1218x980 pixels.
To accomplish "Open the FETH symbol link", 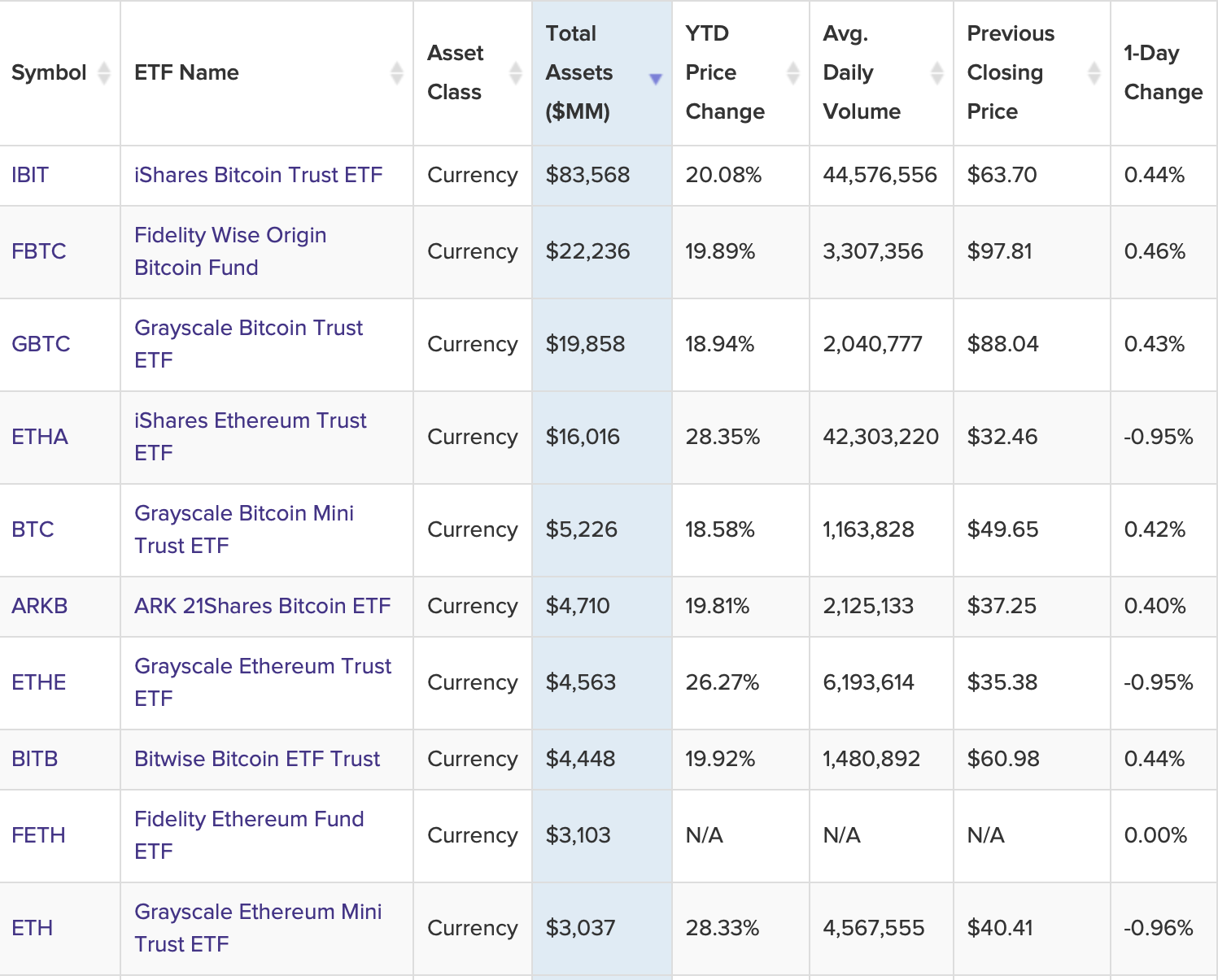I will pos(38,835).
